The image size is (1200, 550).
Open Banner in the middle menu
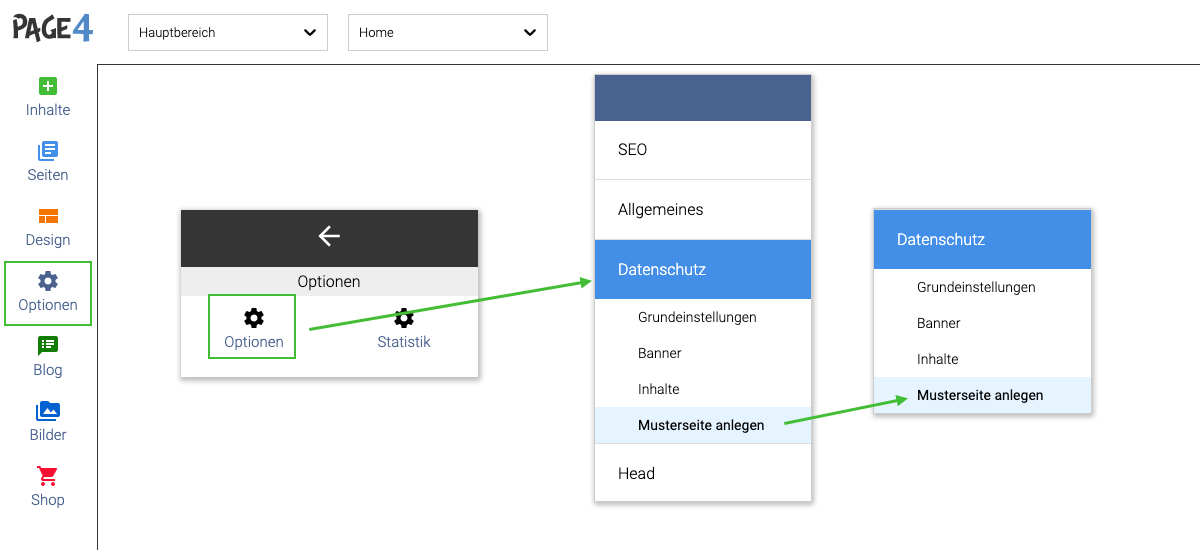tap(702, 353)
